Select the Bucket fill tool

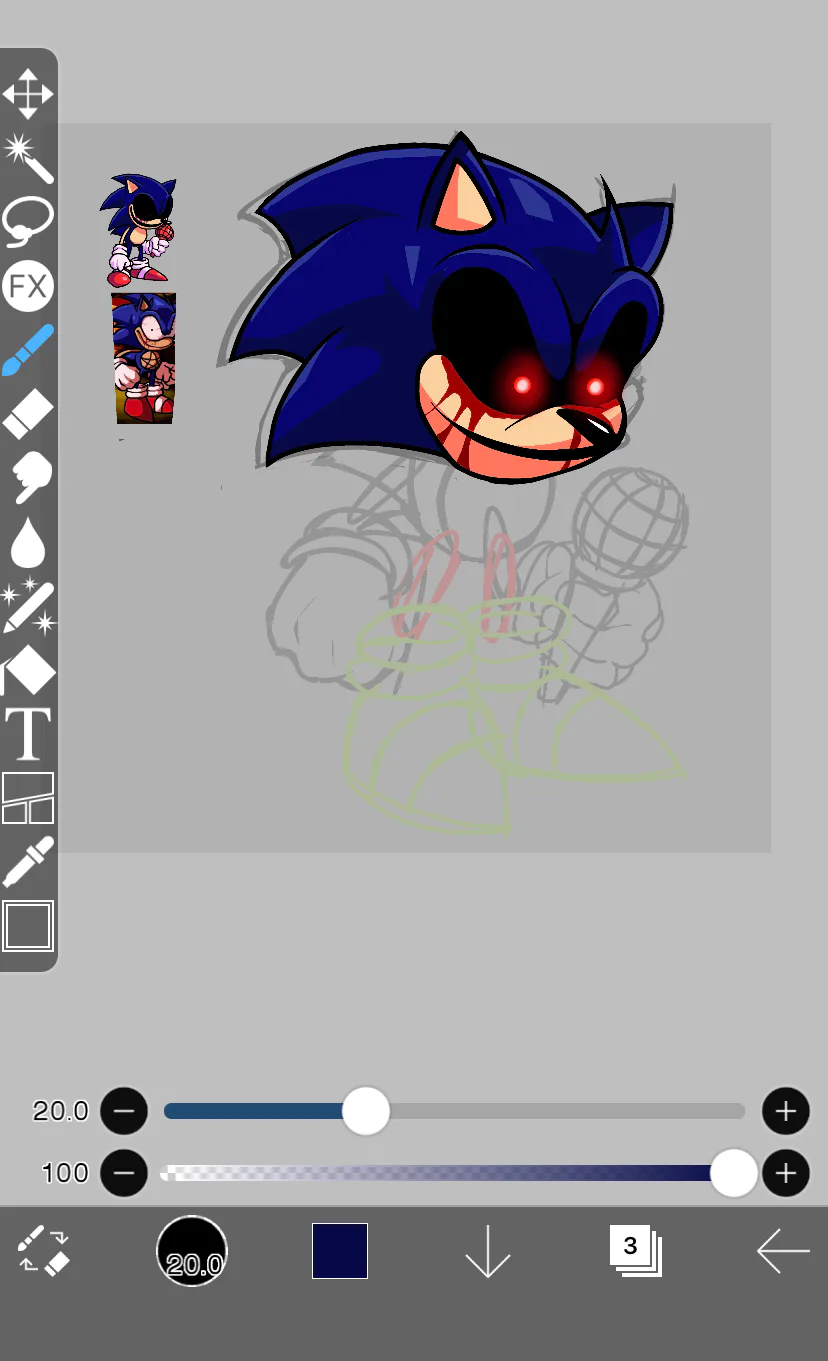coord(28,669)
